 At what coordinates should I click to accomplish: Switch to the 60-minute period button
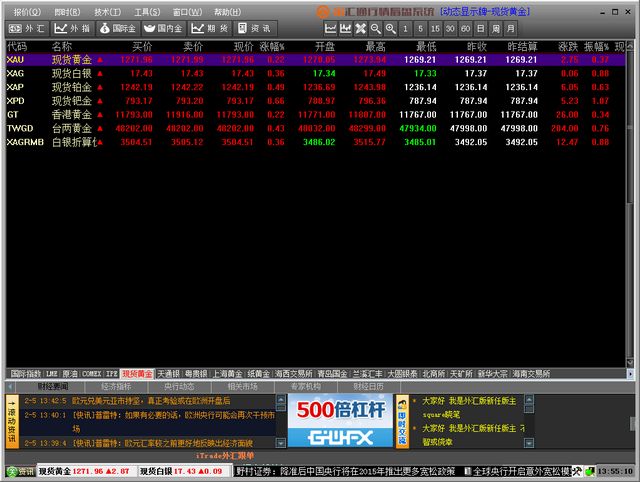tap(465, 29)
